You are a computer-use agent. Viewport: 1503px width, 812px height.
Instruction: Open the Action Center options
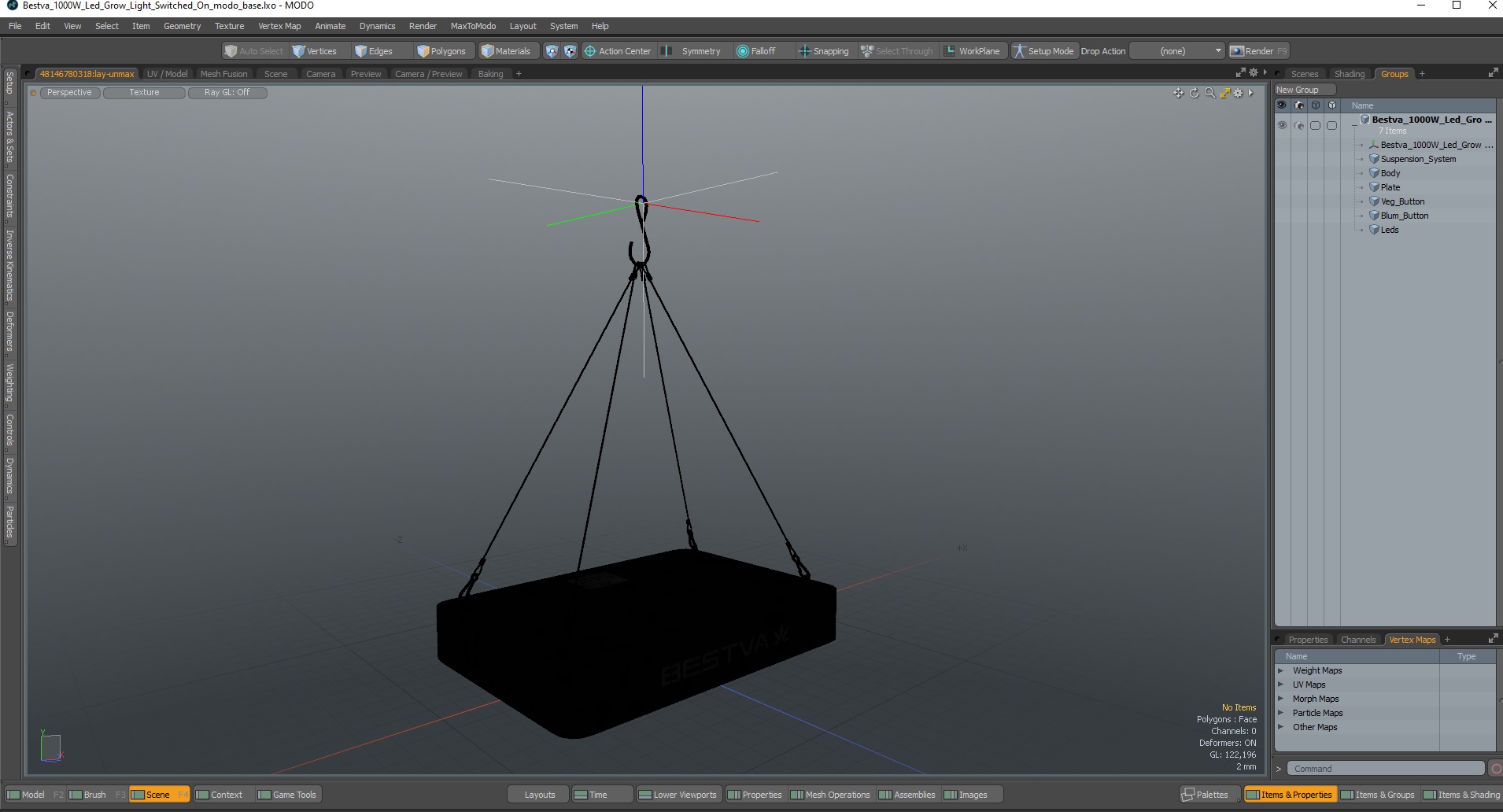pos(618,51)
